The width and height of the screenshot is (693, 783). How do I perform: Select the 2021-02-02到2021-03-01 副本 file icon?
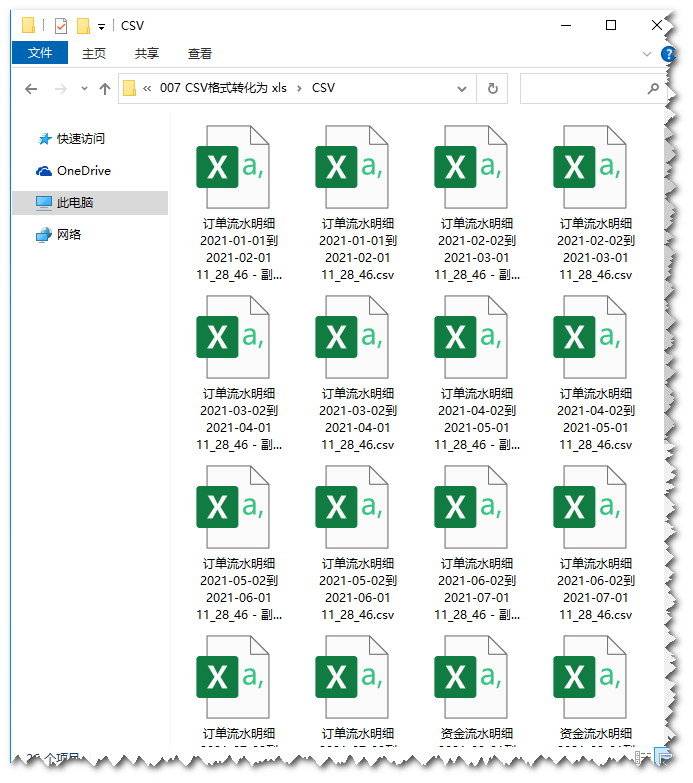(471, 167)
